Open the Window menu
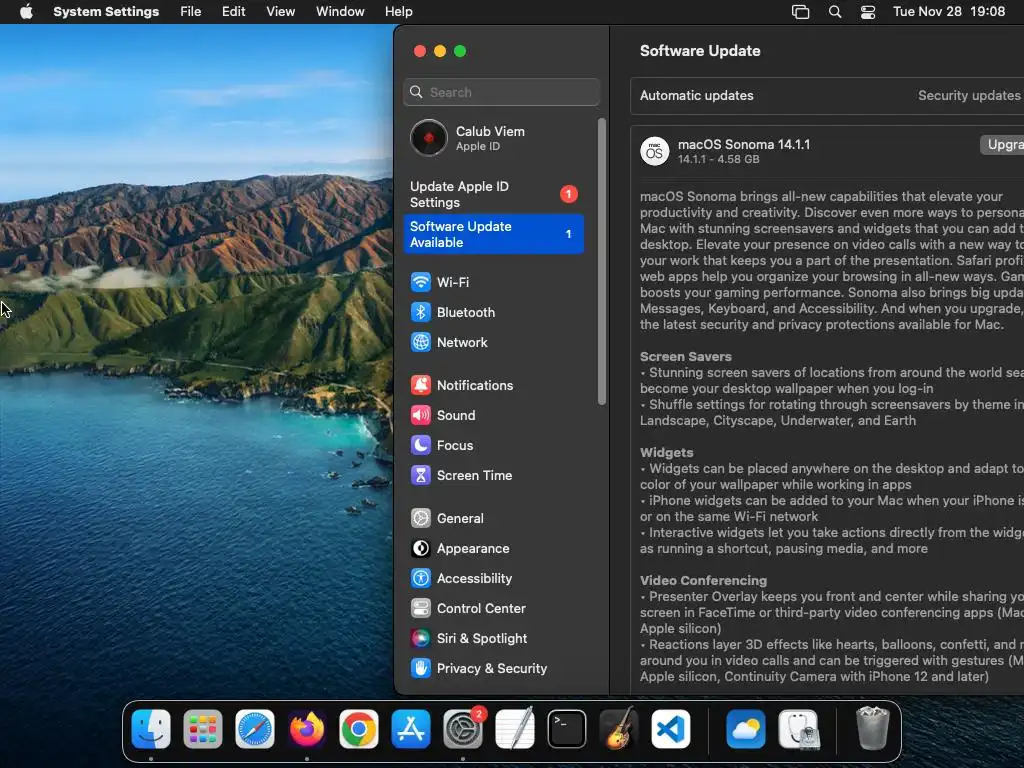Screen dimensions: 1024x768 [340, 12]
